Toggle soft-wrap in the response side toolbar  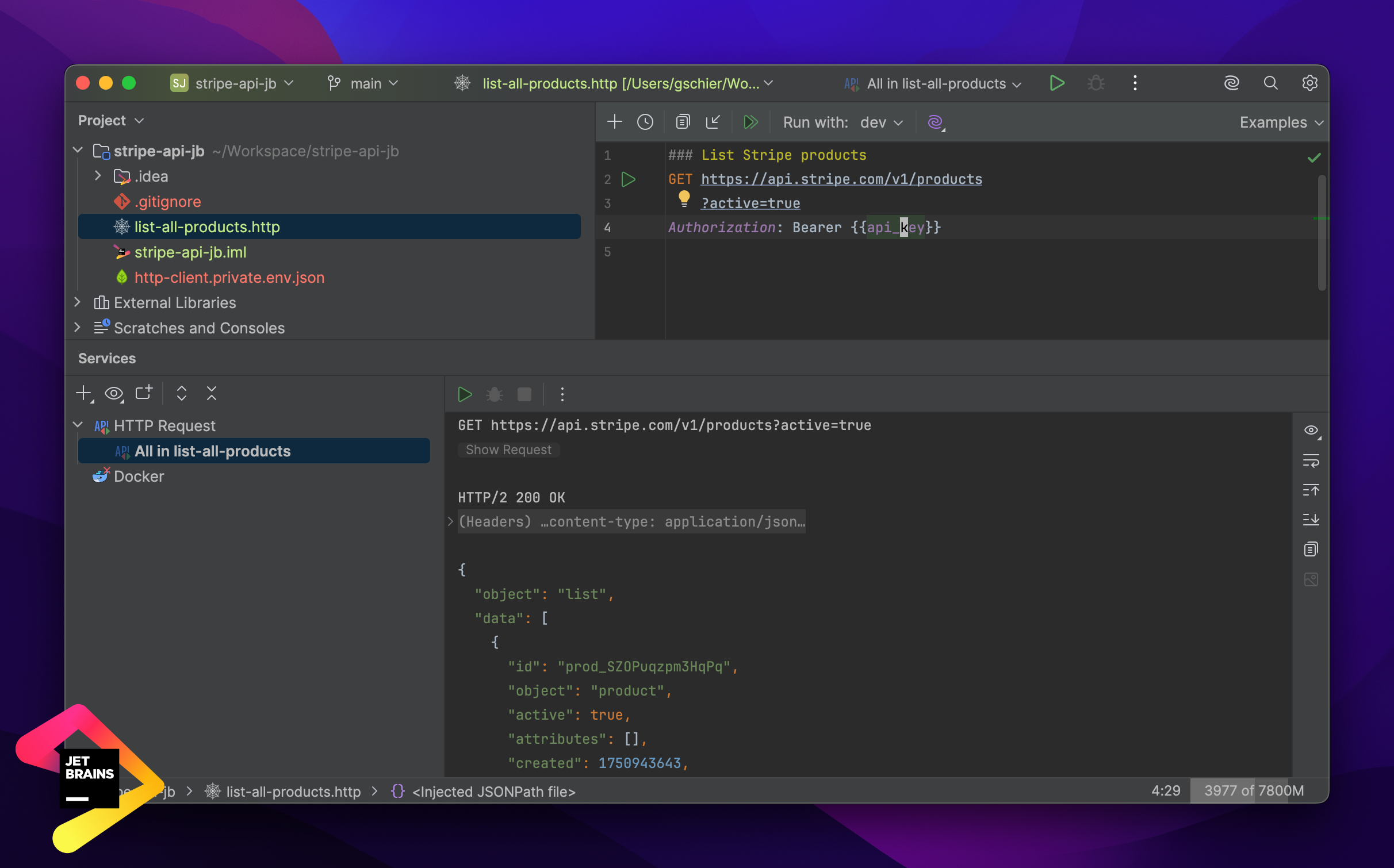(1311, 461)
